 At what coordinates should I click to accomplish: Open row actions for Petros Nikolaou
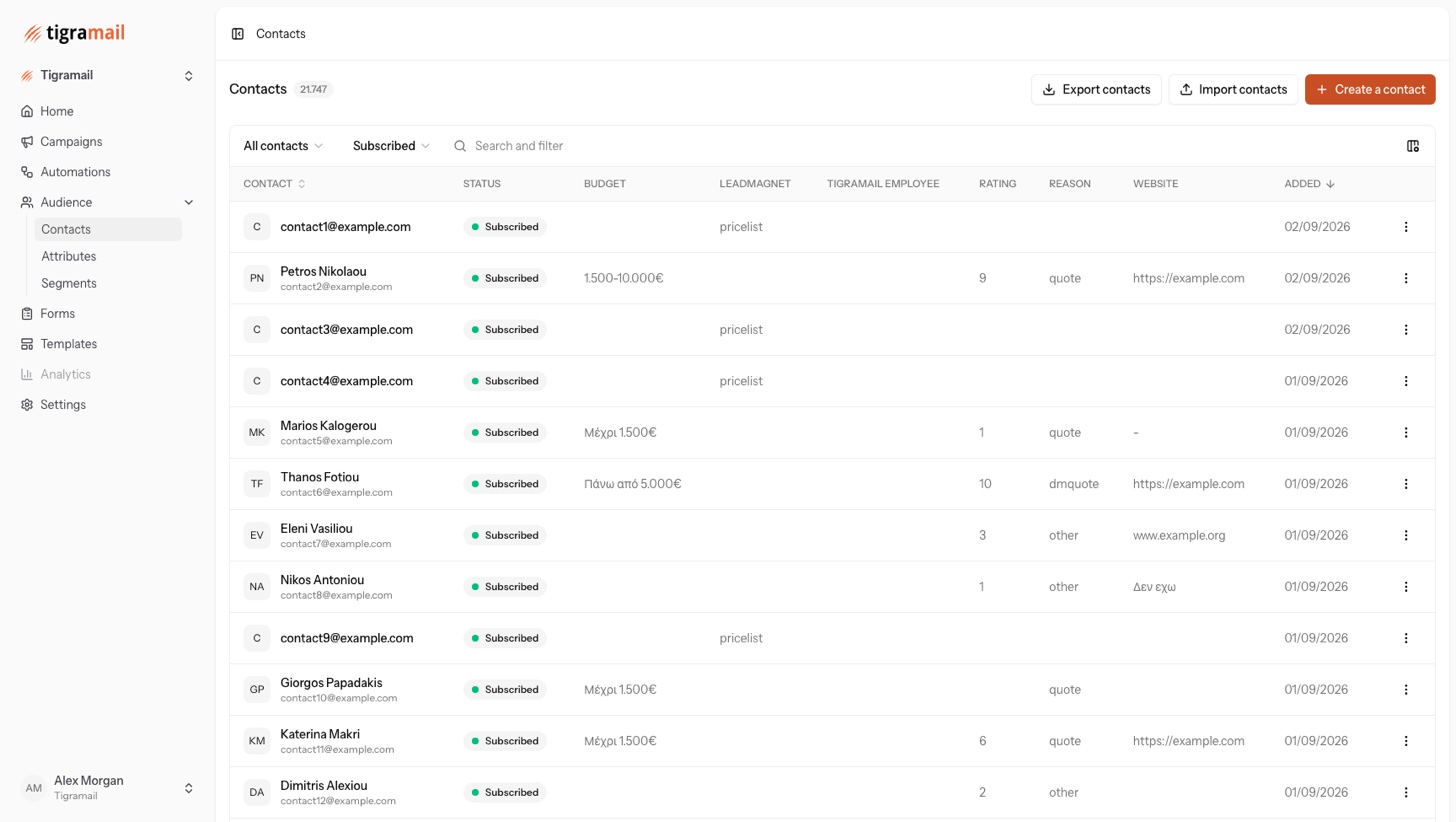(1406, 278)
